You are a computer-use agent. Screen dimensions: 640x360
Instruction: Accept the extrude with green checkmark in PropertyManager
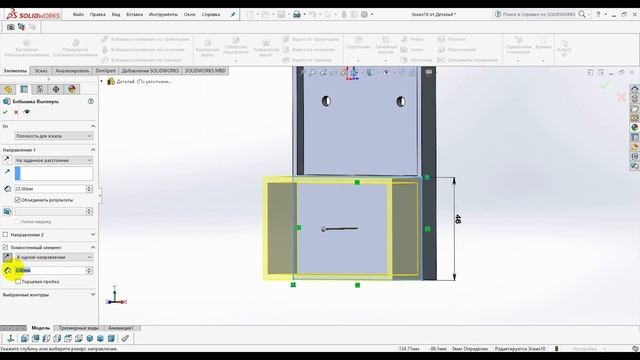pyautogui.click(x=5, y=112)
